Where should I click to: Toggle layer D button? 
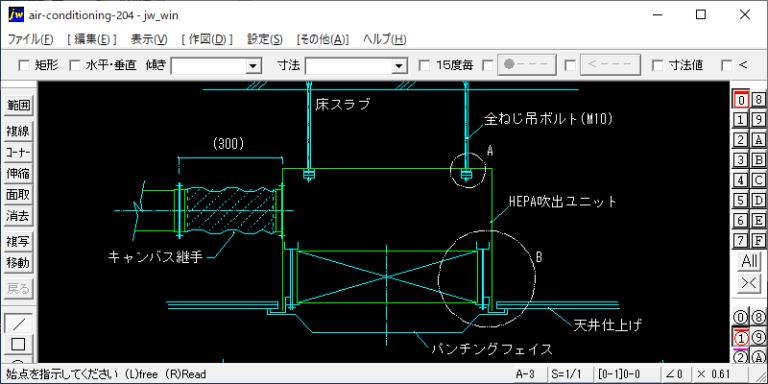[x=758, y=200]
